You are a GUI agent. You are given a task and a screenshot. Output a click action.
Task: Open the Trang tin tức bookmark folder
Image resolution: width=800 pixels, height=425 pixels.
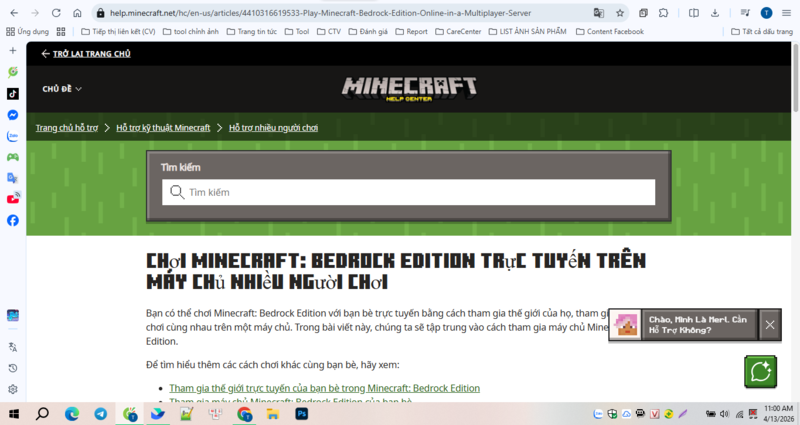(x=252, y=32)
